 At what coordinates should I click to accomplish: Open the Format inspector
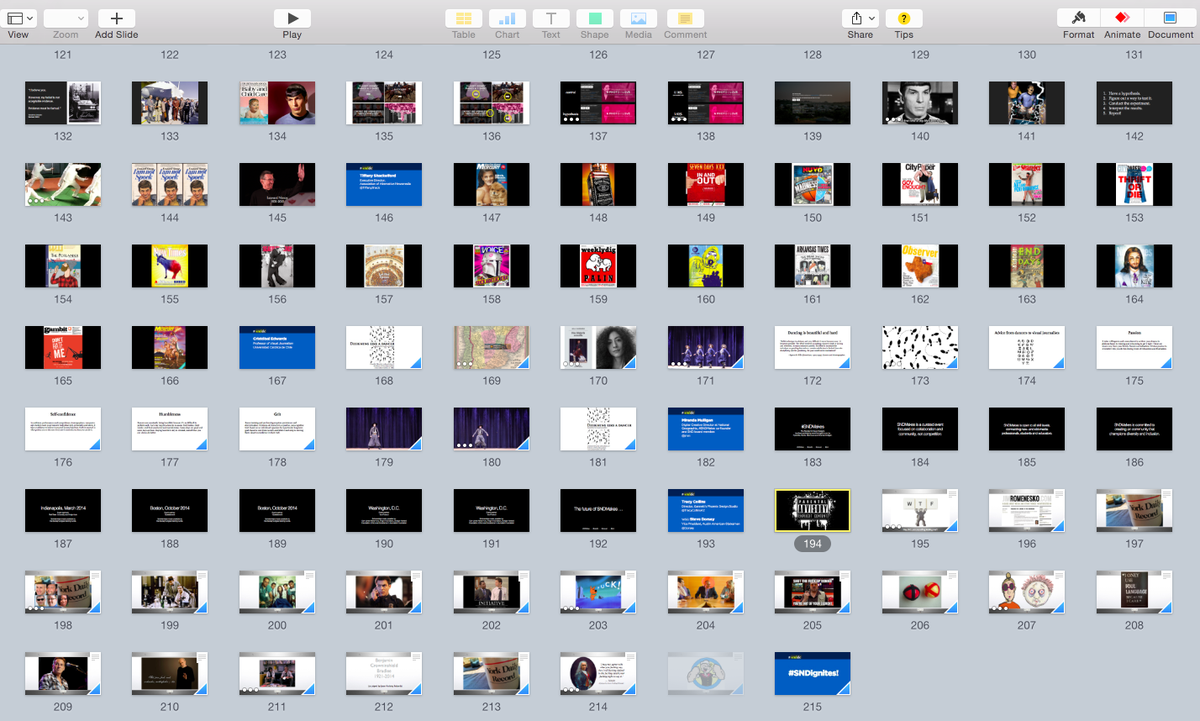click(x=1079, y=18)
